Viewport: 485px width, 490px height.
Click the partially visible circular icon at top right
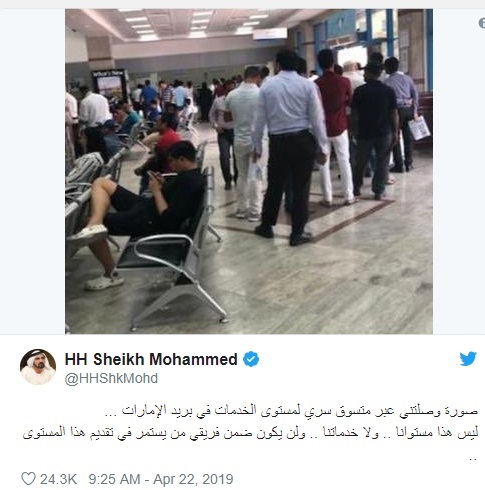[482, 23]
